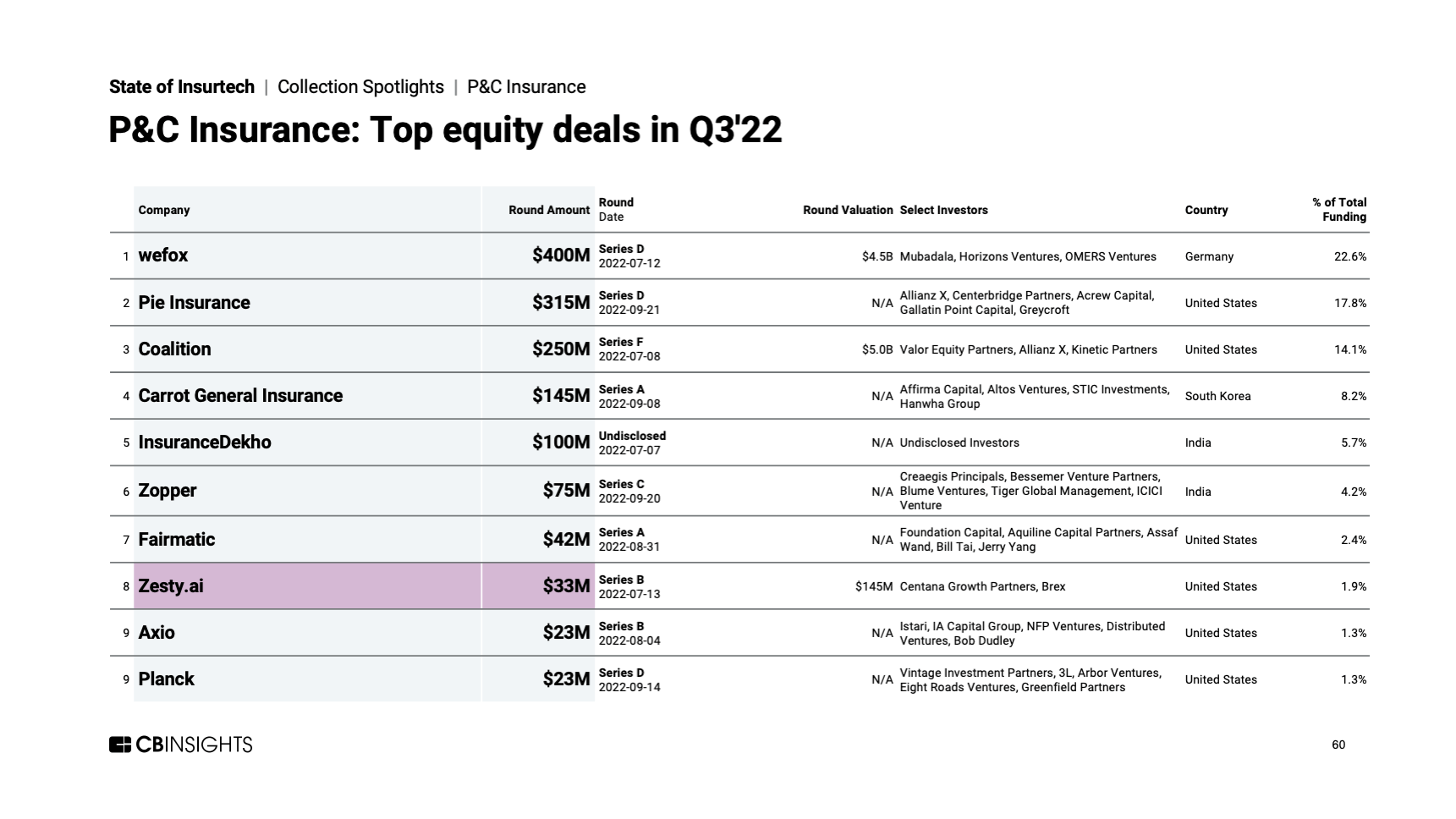
Task: Click the Carrot General Insurance entry
Action: tap(240, 396)
